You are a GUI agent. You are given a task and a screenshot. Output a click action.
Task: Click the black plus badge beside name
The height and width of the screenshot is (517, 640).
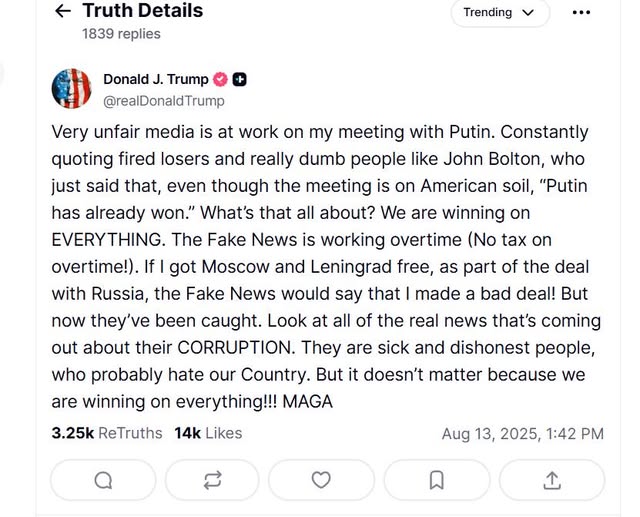[240, 80]
